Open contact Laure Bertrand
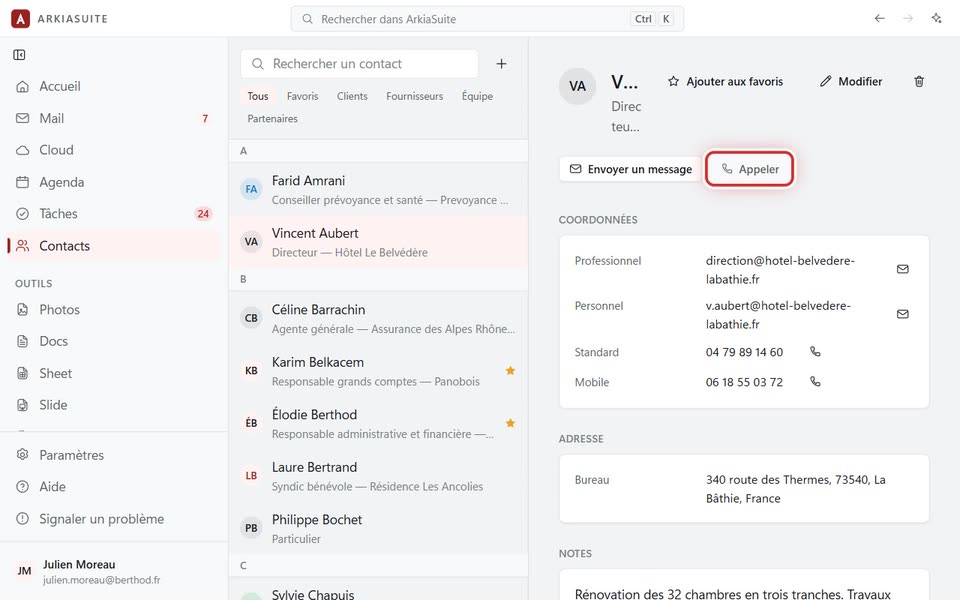The height and width of the screenshot is (600, 960). 378,476
